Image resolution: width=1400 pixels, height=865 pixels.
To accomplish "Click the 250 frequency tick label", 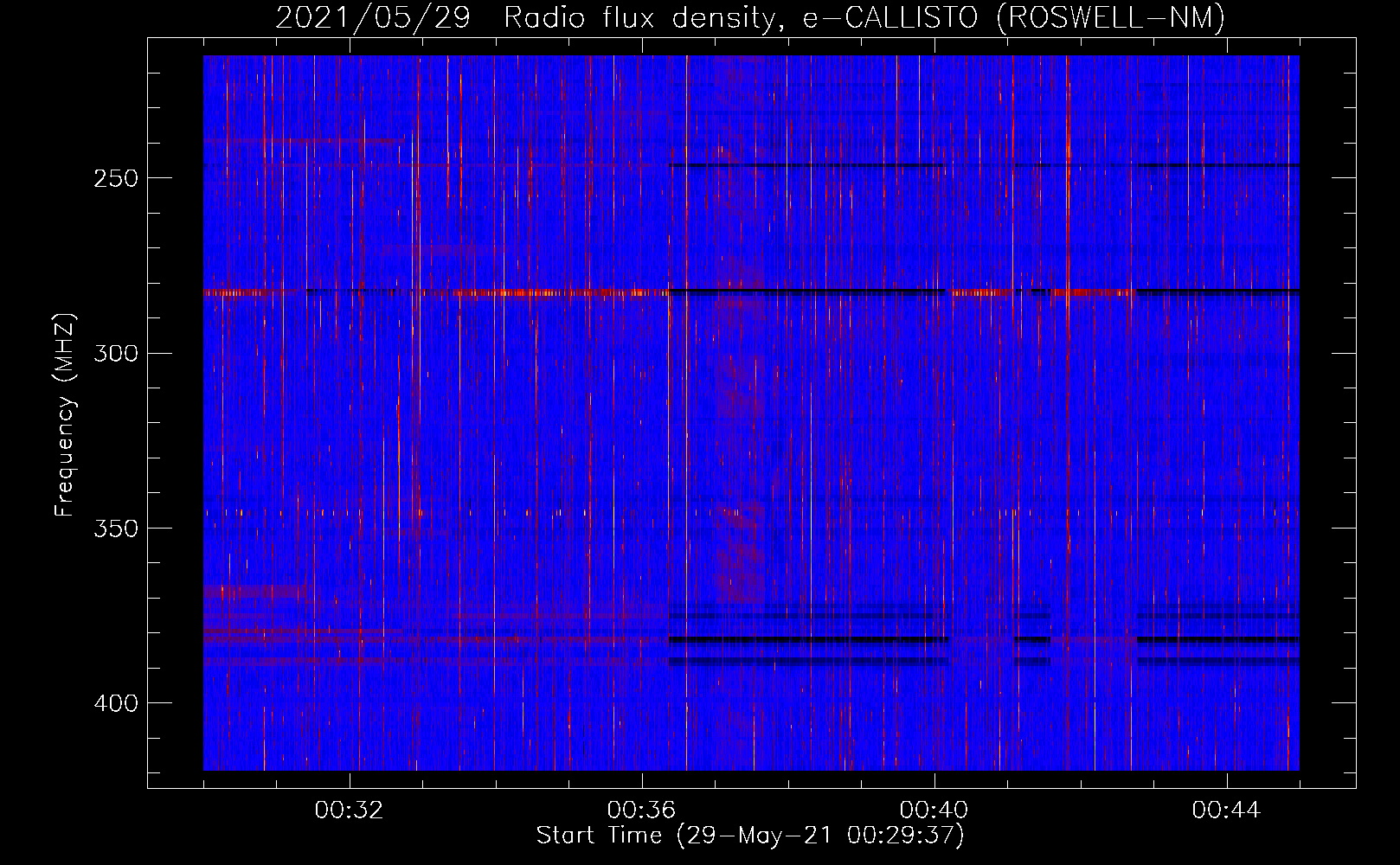I will tap(115, 178).
